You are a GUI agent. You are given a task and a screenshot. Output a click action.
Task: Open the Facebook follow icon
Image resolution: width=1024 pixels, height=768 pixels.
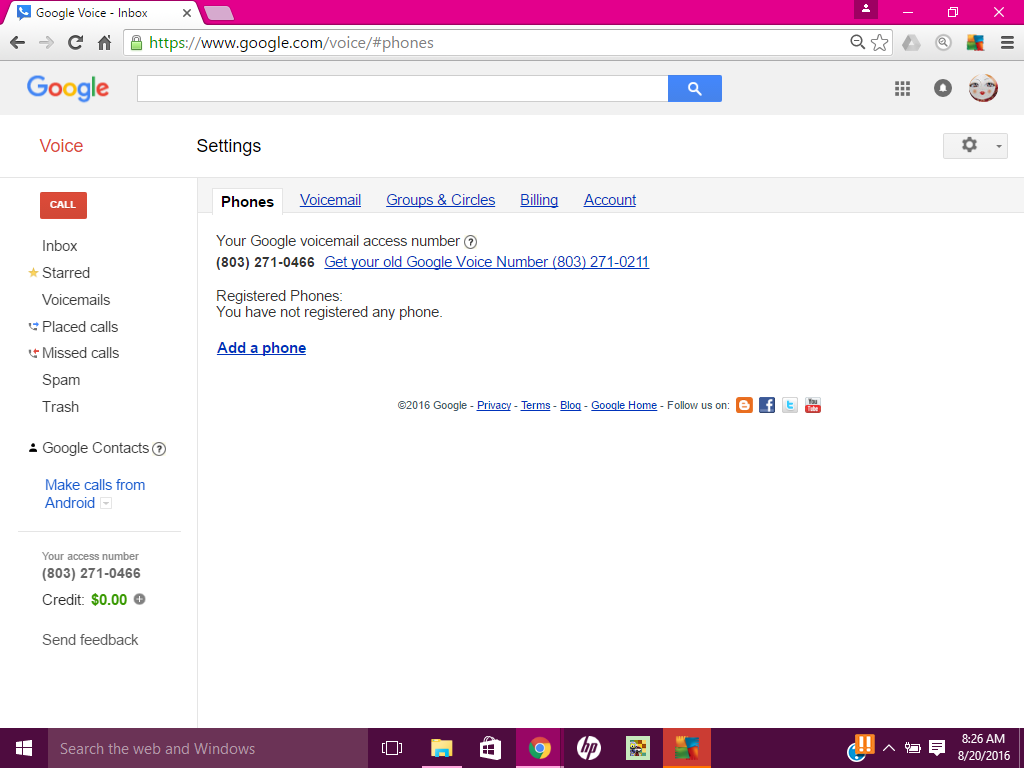pos(767,405)
